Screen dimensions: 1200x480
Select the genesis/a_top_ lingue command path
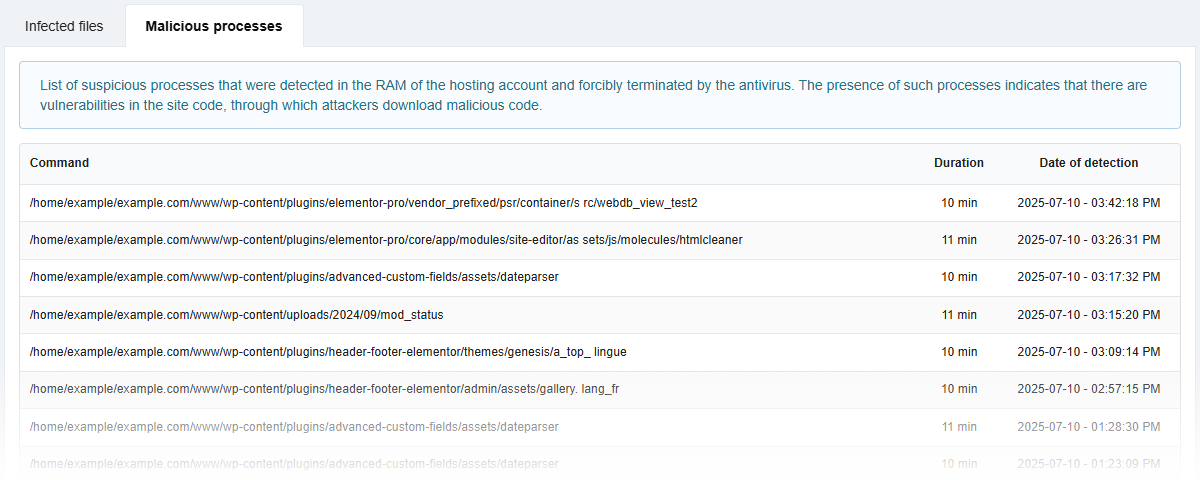(328, 352)
